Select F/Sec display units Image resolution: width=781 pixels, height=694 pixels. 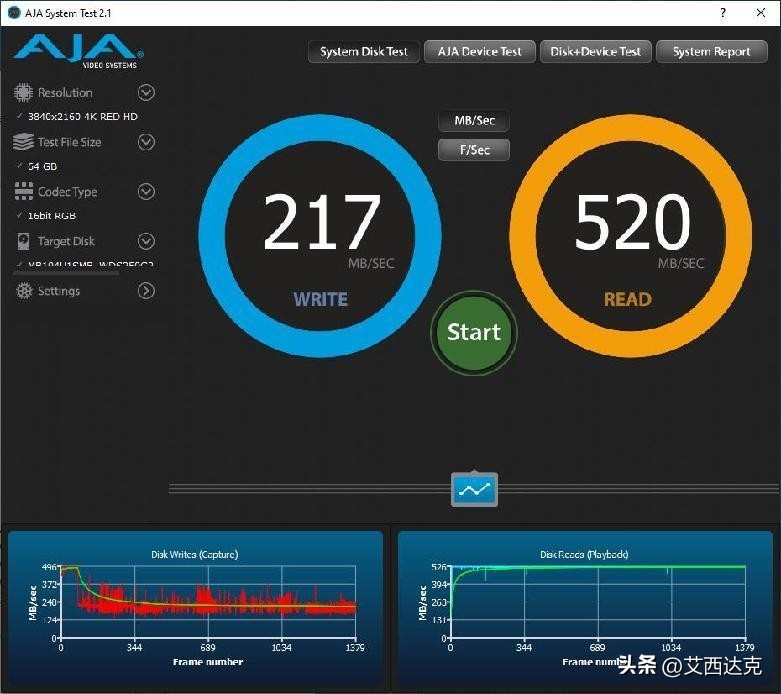474,150
